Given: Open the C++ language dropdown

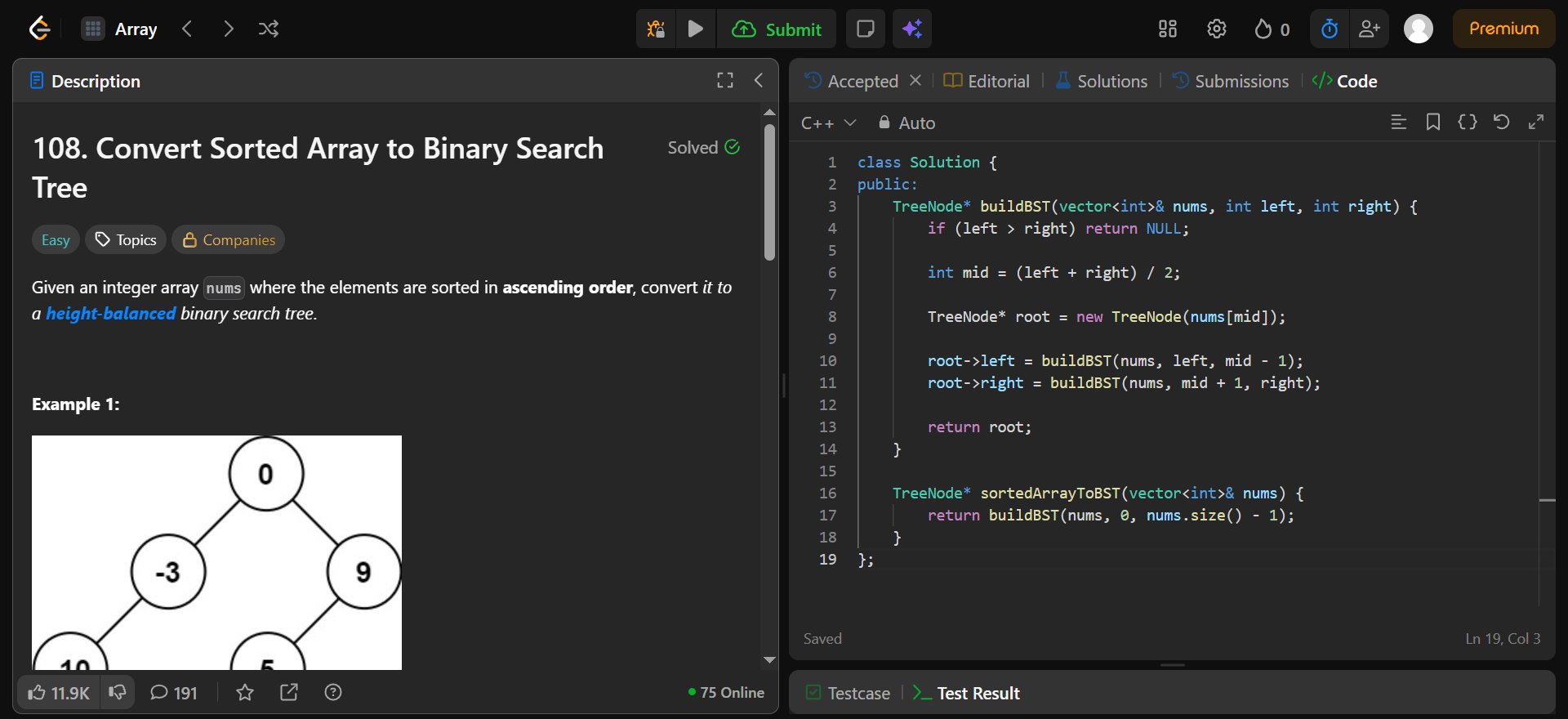Looking at the screenshot, I should point(827,123).
